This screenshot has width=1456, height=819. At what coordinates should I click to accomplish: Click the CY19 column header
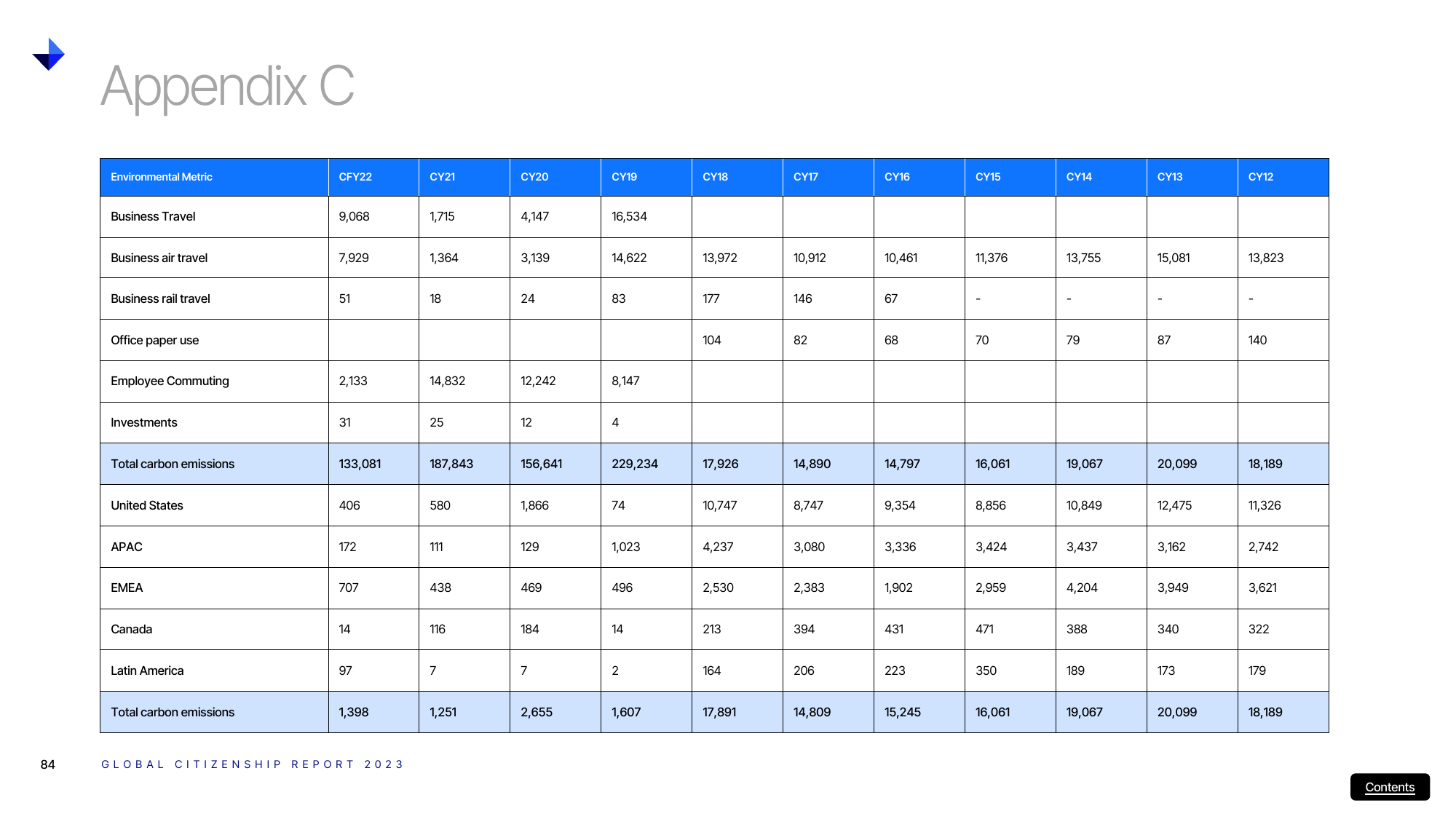coord(624,177)
